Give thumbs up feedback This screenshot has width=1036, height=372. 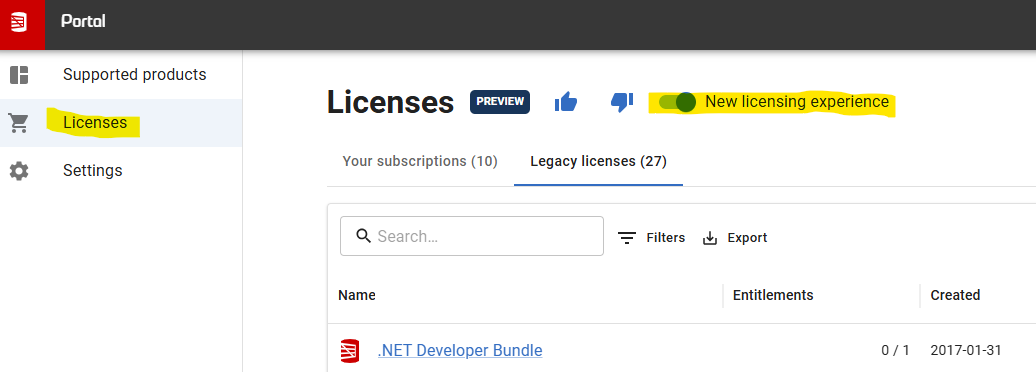(x=566, y=102)
